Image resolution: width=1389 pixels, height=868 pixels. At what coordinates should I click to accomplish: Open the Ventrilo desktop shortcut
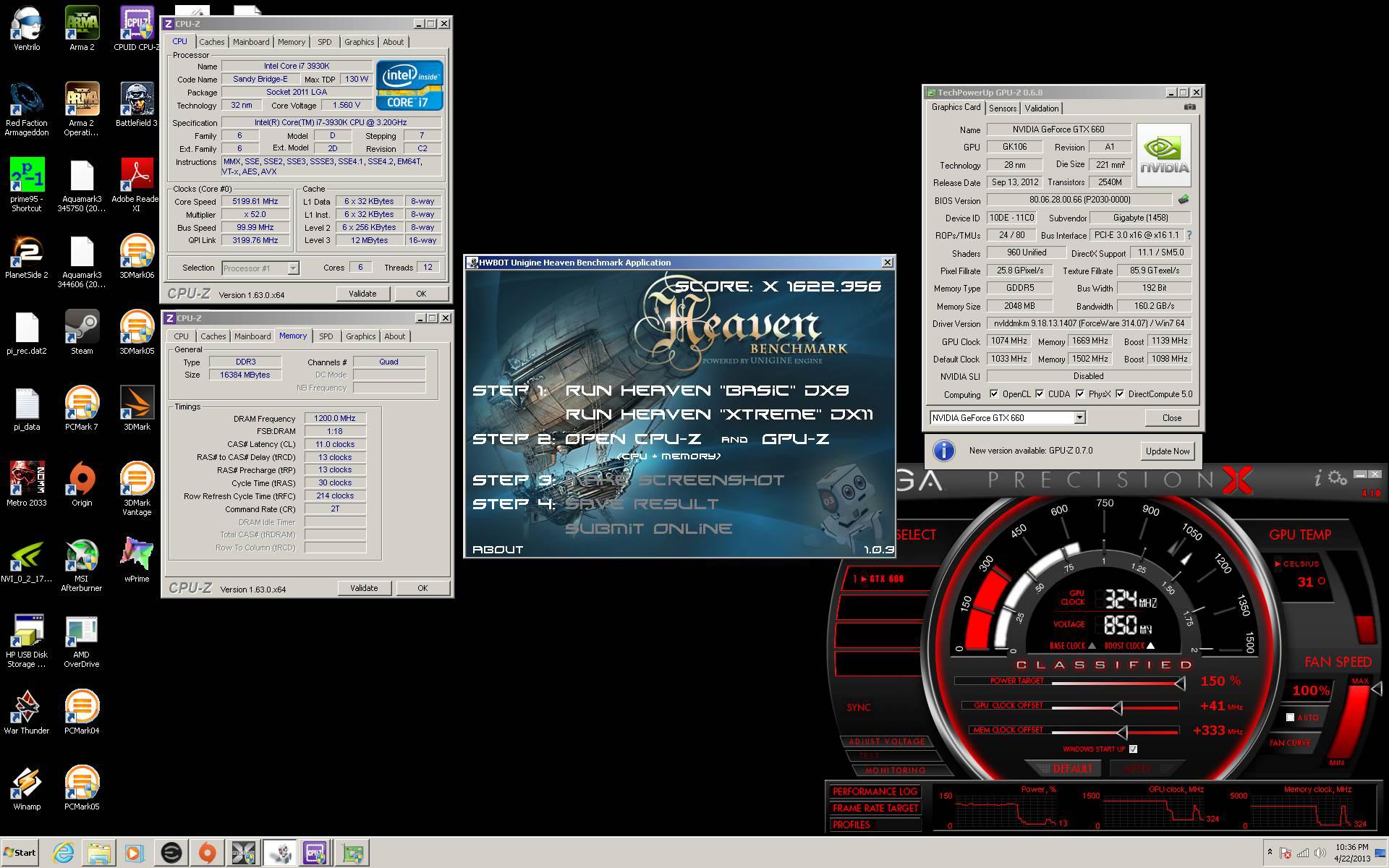click(27, 29)
